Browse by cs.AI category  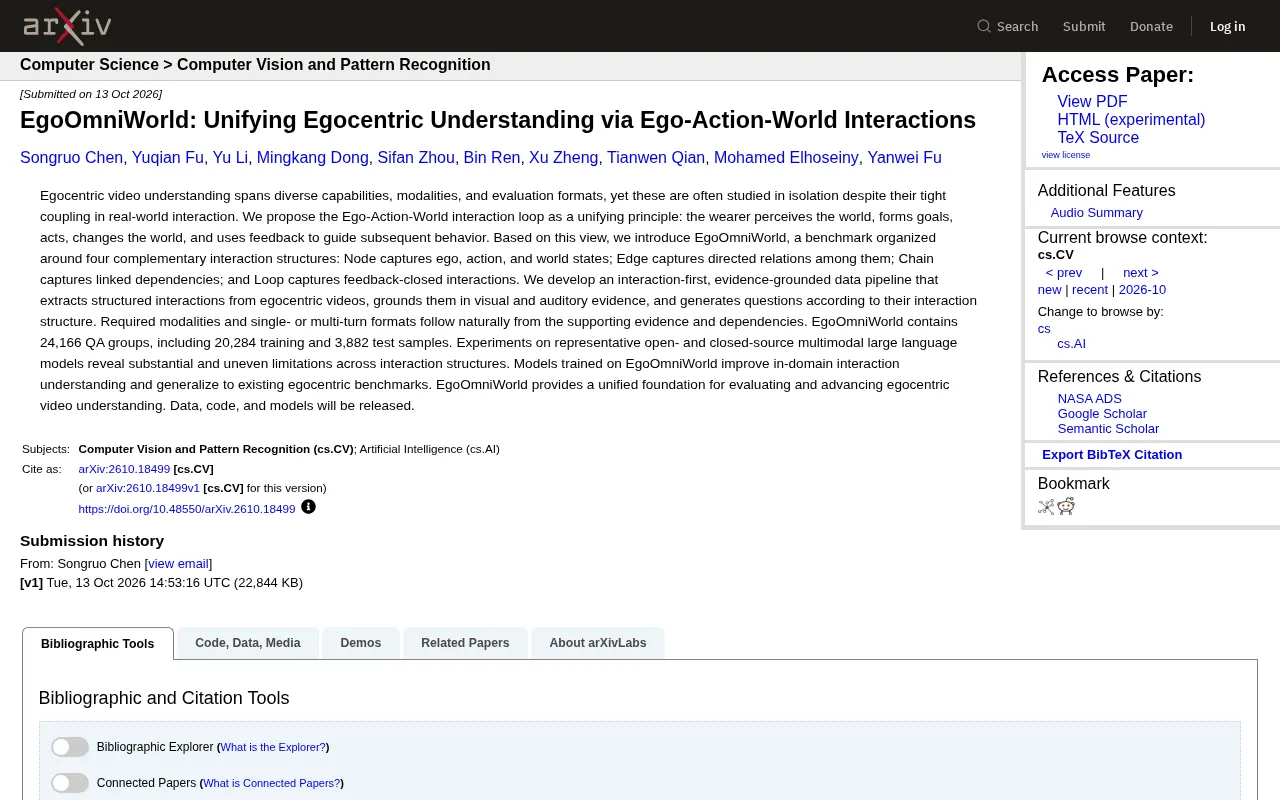[x=1071, y=344]
